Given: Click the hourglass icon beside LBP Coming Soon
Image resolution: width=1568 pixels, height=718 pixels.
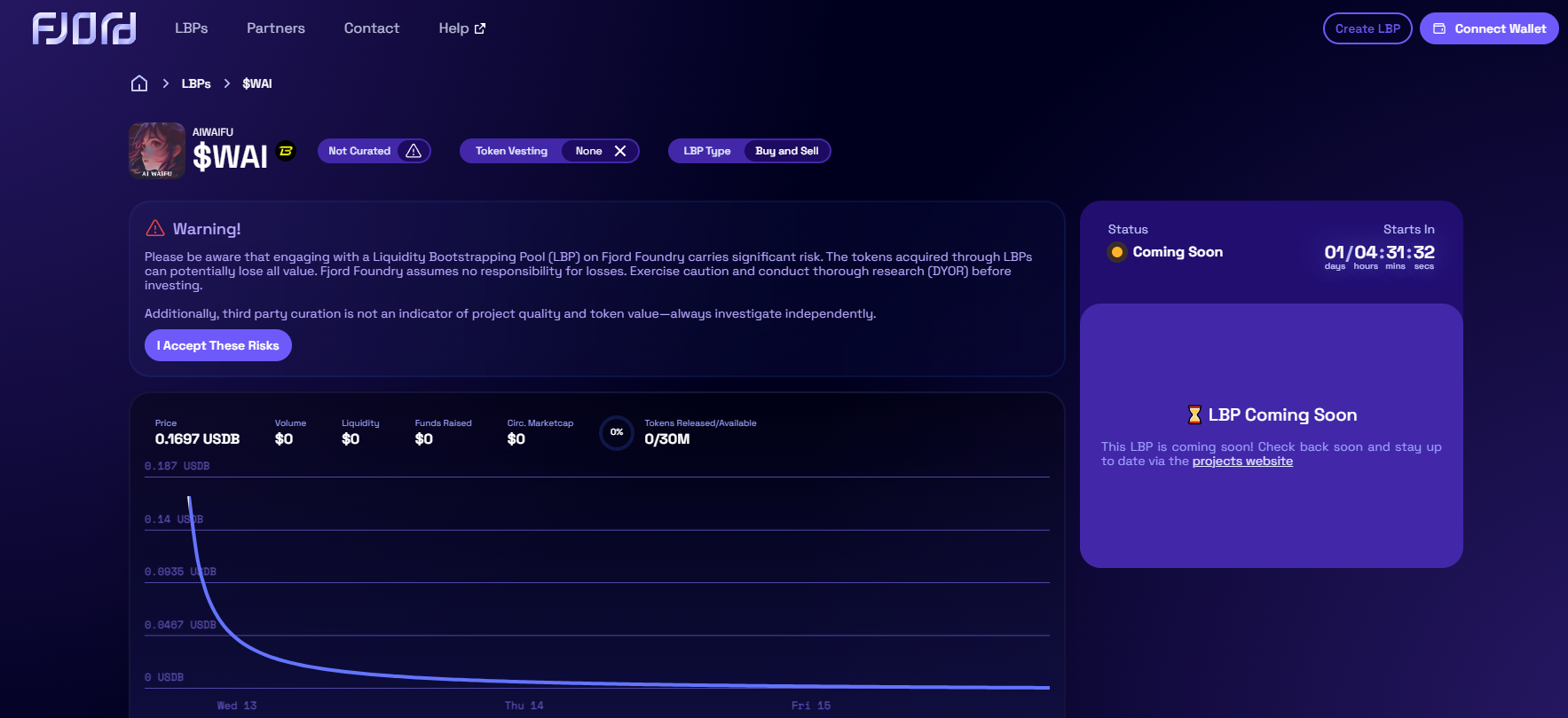Looking at the screenshot, I should click(1194, 414).
